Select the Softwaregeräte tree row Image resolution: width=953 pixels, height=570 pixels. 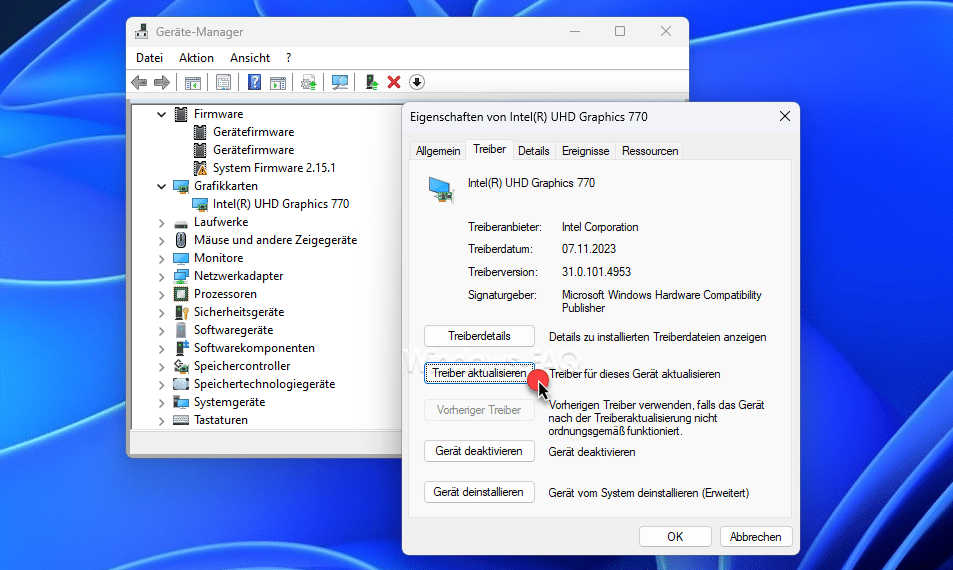(233, 330)
